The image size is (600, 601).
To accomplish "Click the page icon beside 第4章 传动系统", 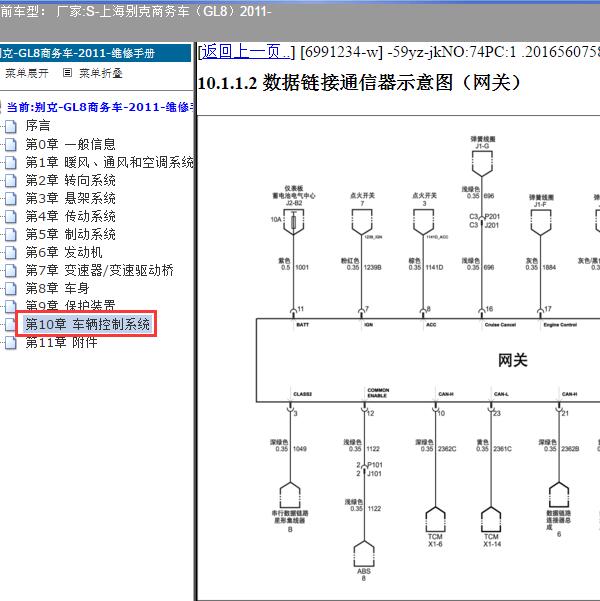I will coord(11,217).
